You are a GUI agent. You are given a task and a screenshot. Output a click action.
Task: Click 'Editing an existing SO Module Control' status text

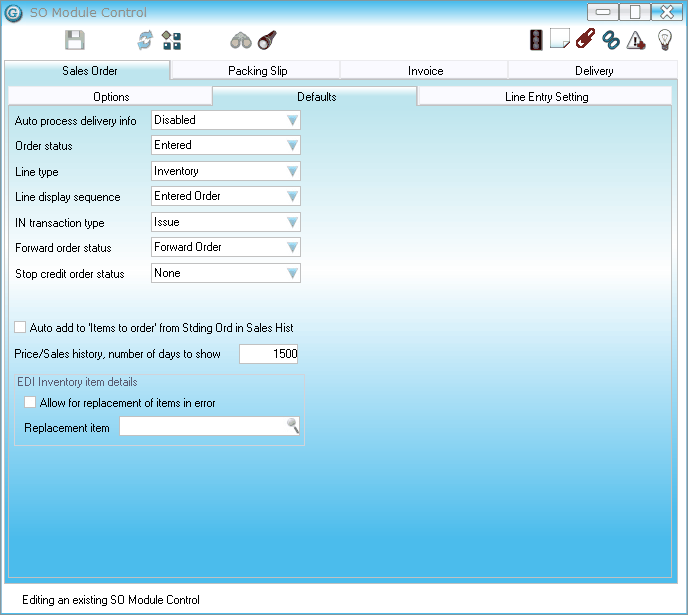click(x=111, y=600)
